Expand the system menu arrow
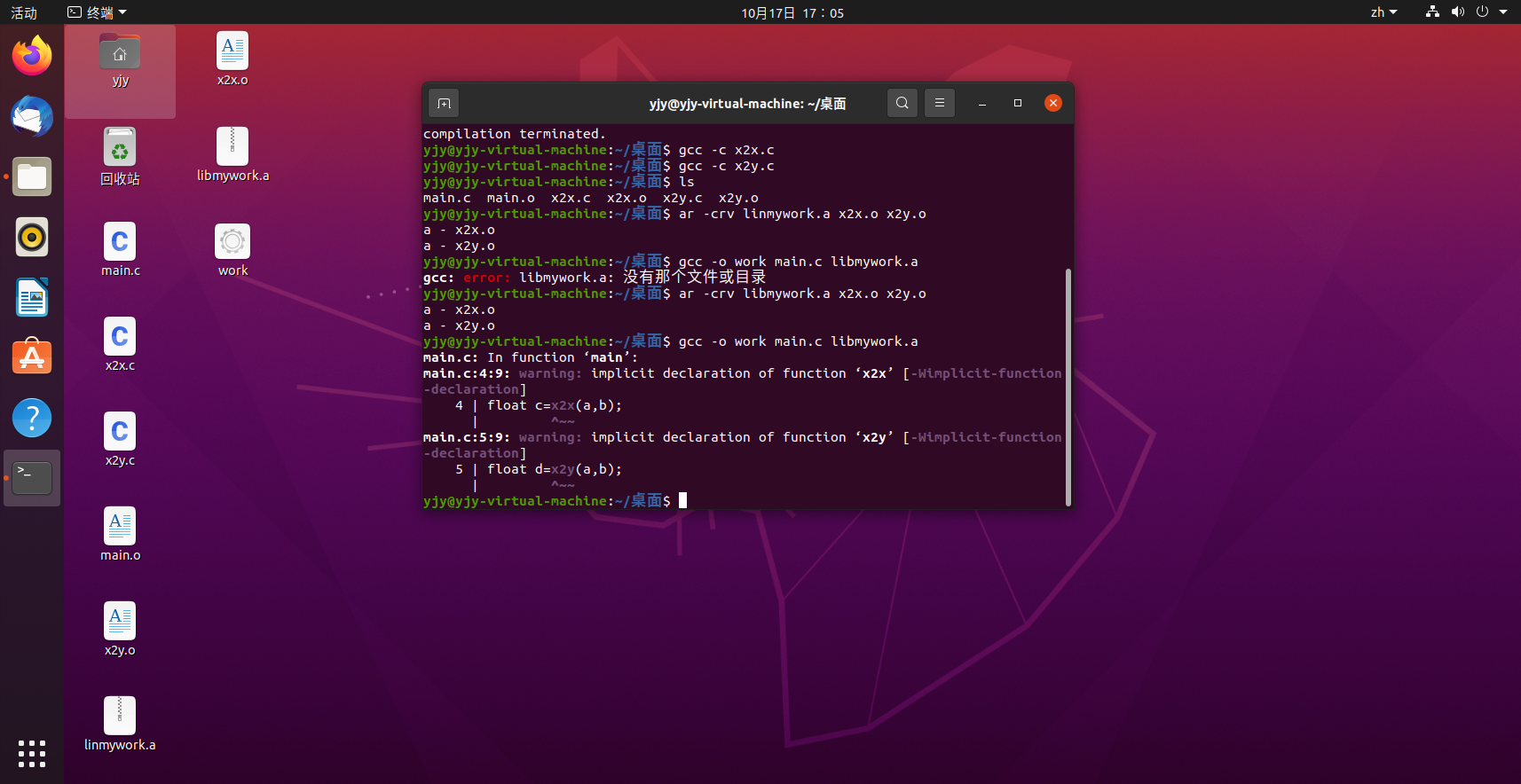This screenshot has width=1521, height=784. tap(1503, 12)
